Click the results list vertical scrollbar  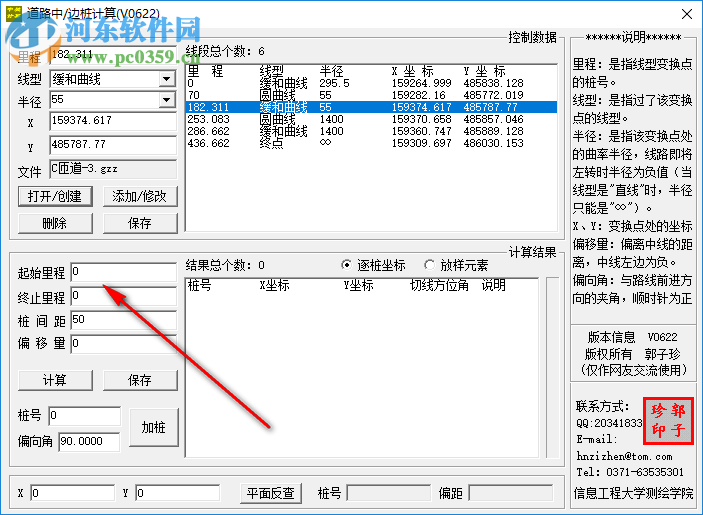point(553,368)
